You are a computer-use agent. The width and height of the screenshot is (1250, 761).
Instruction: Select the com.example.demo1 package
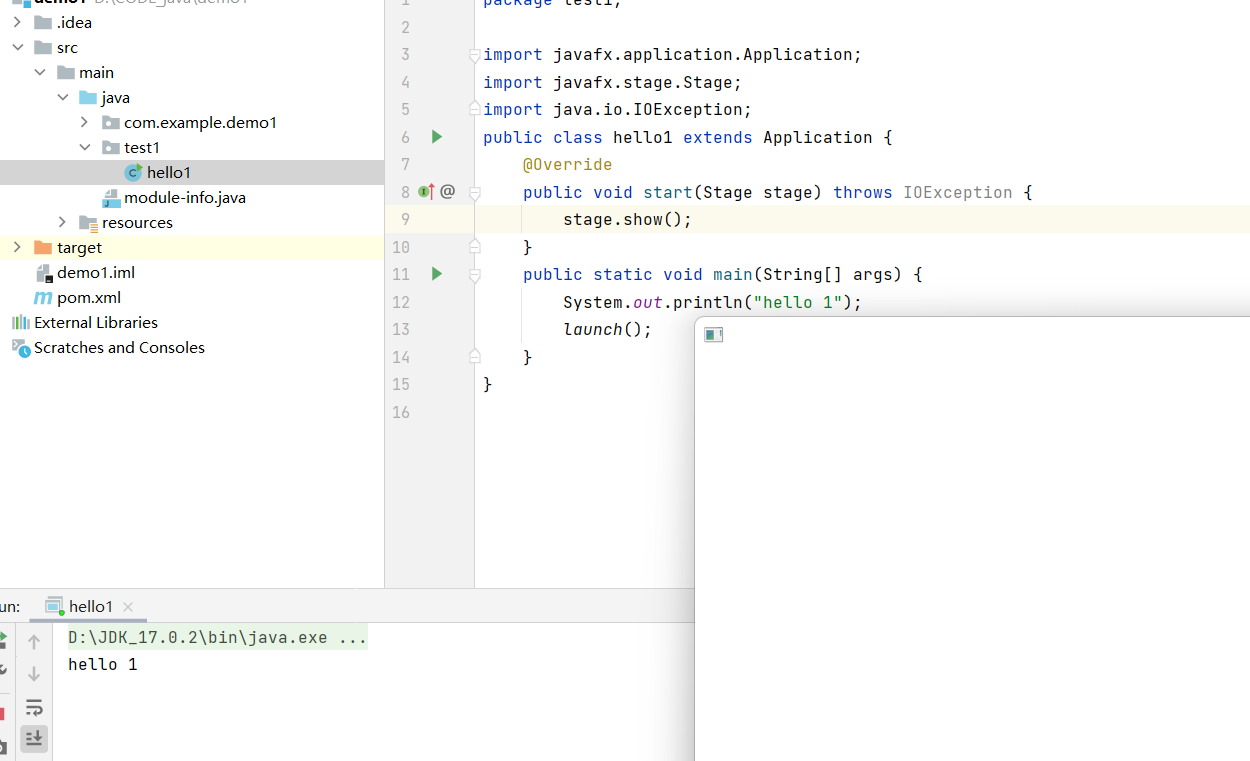pos(192,122)
